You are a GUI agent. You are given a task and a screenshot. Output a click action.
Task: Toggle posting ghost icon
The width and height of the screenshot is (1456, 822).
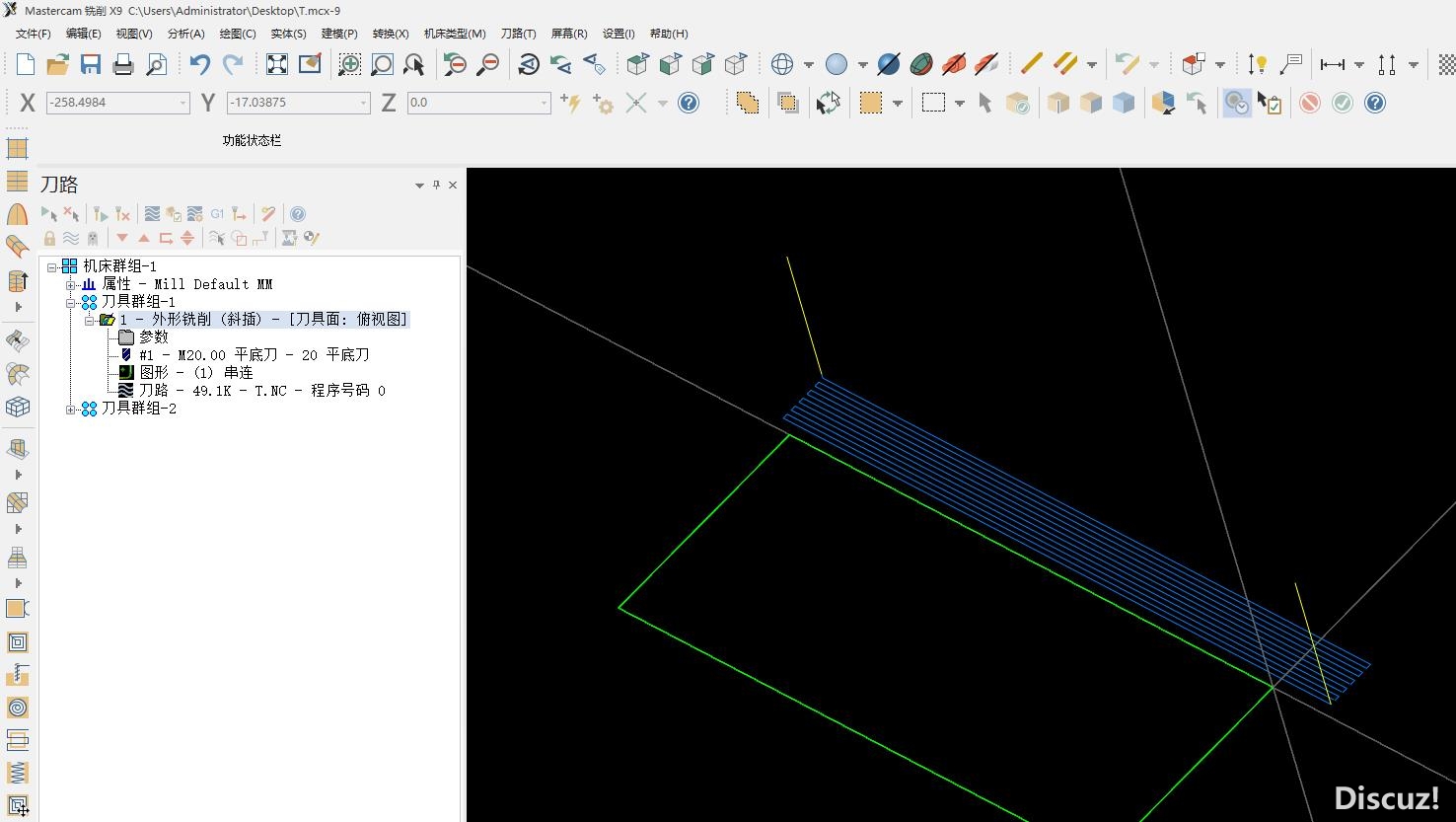(93, 238)
